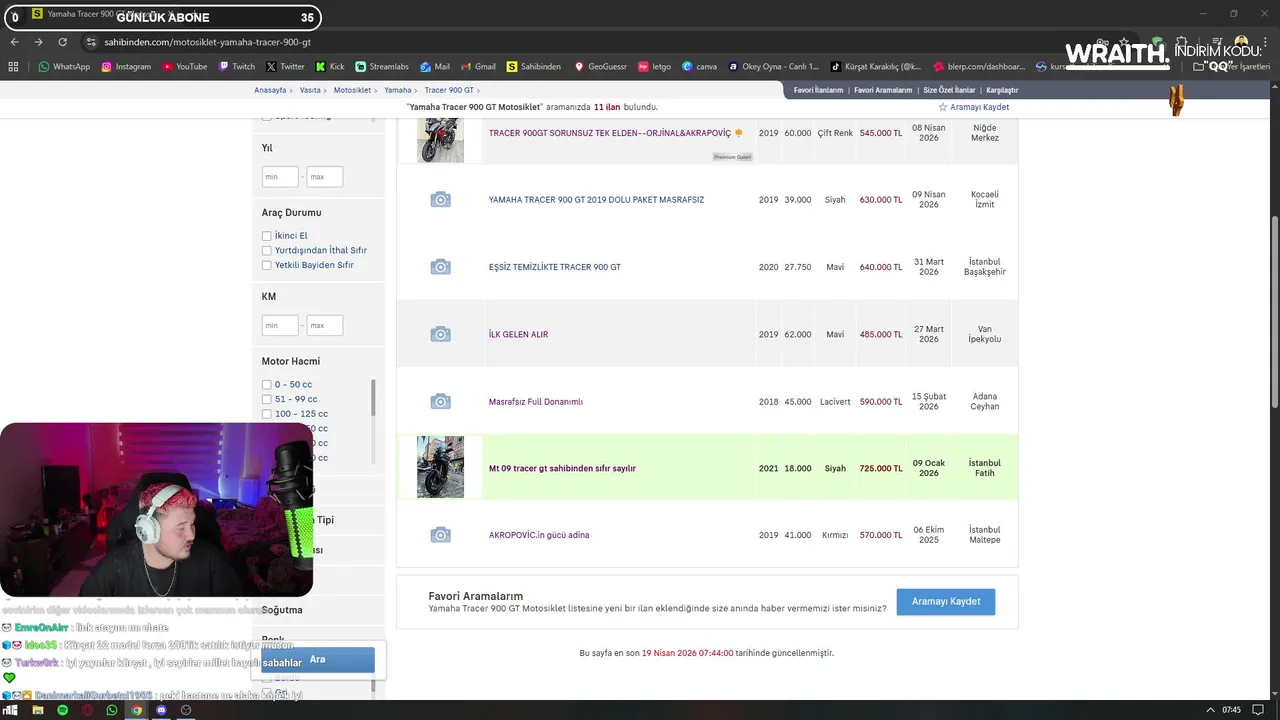Click the Yıl max input field
Image resolution: width=1280 pixels, height=720 pixels.
[325, 177]
